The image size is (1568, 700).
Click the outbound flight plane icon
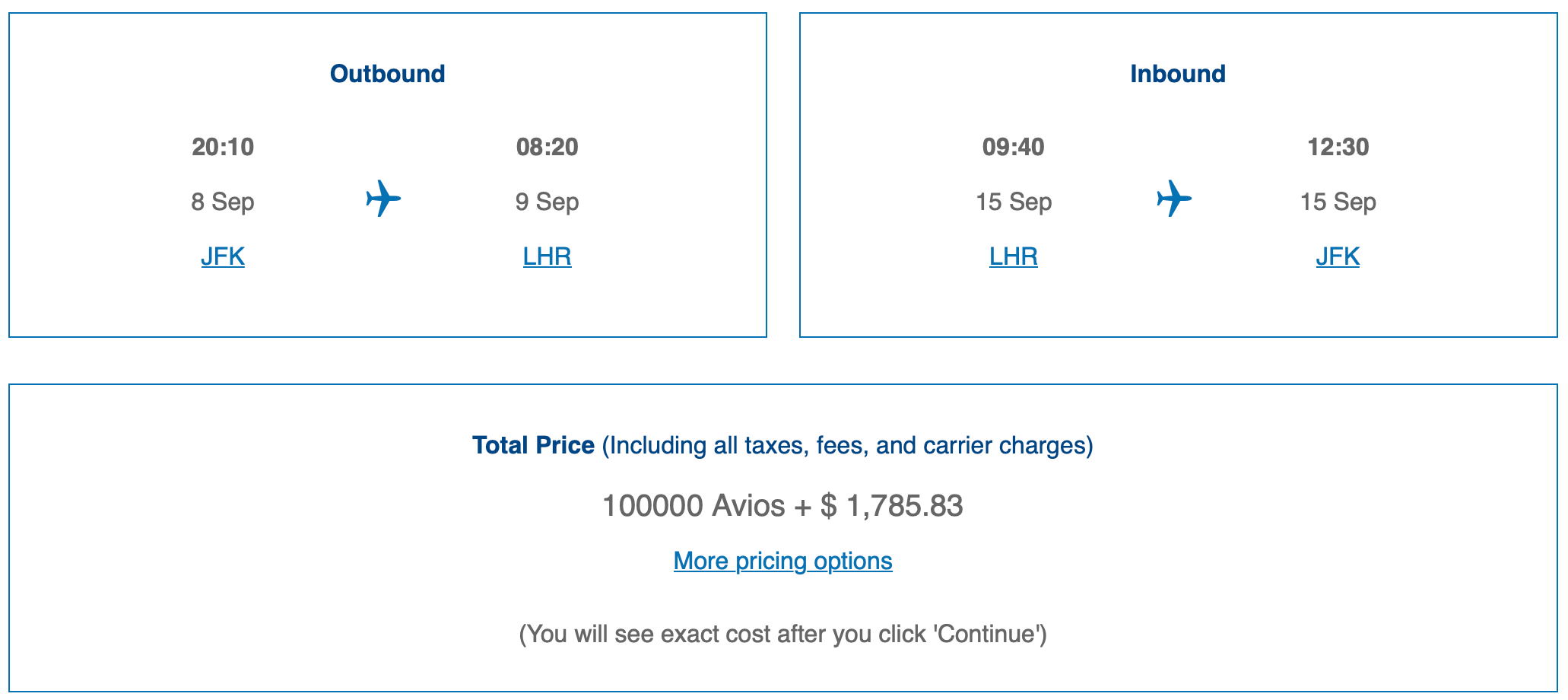(385, 199)
